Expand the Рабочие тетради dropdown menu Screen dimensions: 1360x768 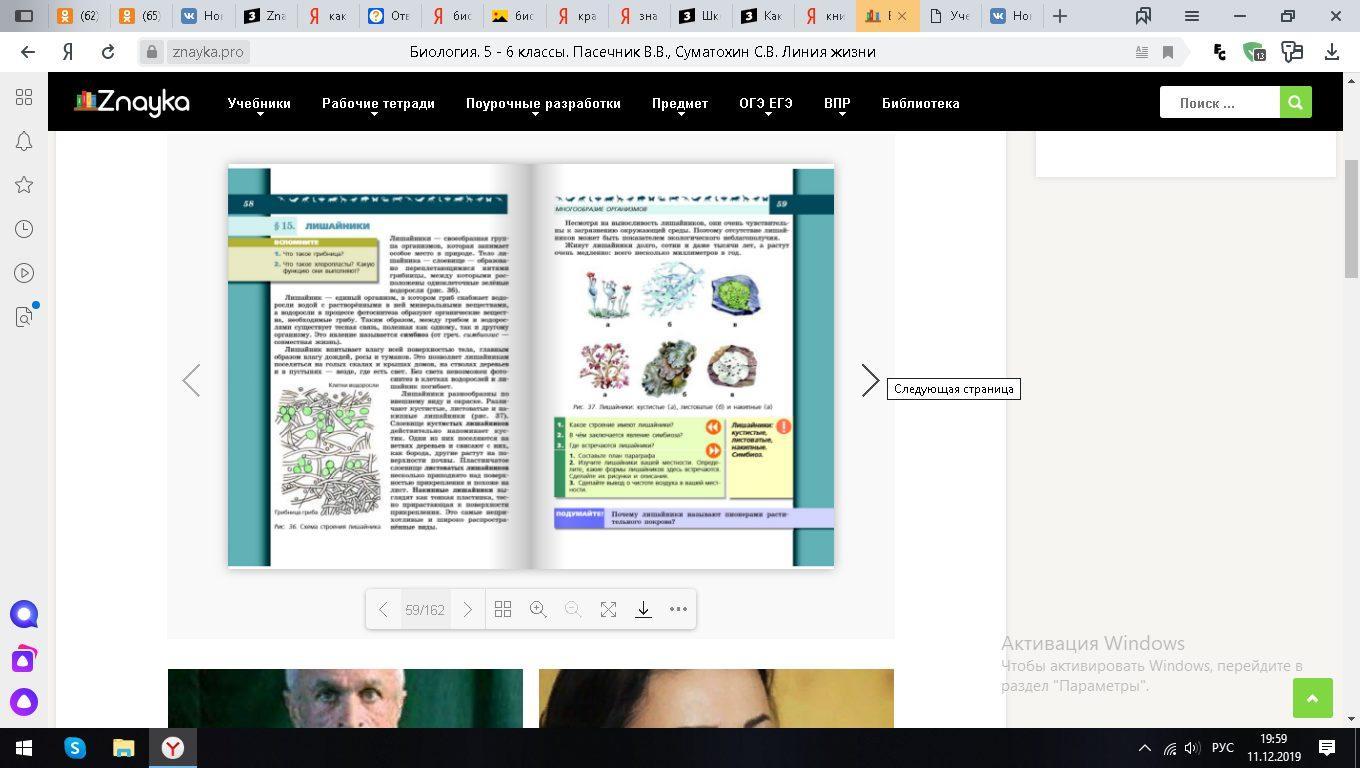(378, 103)
